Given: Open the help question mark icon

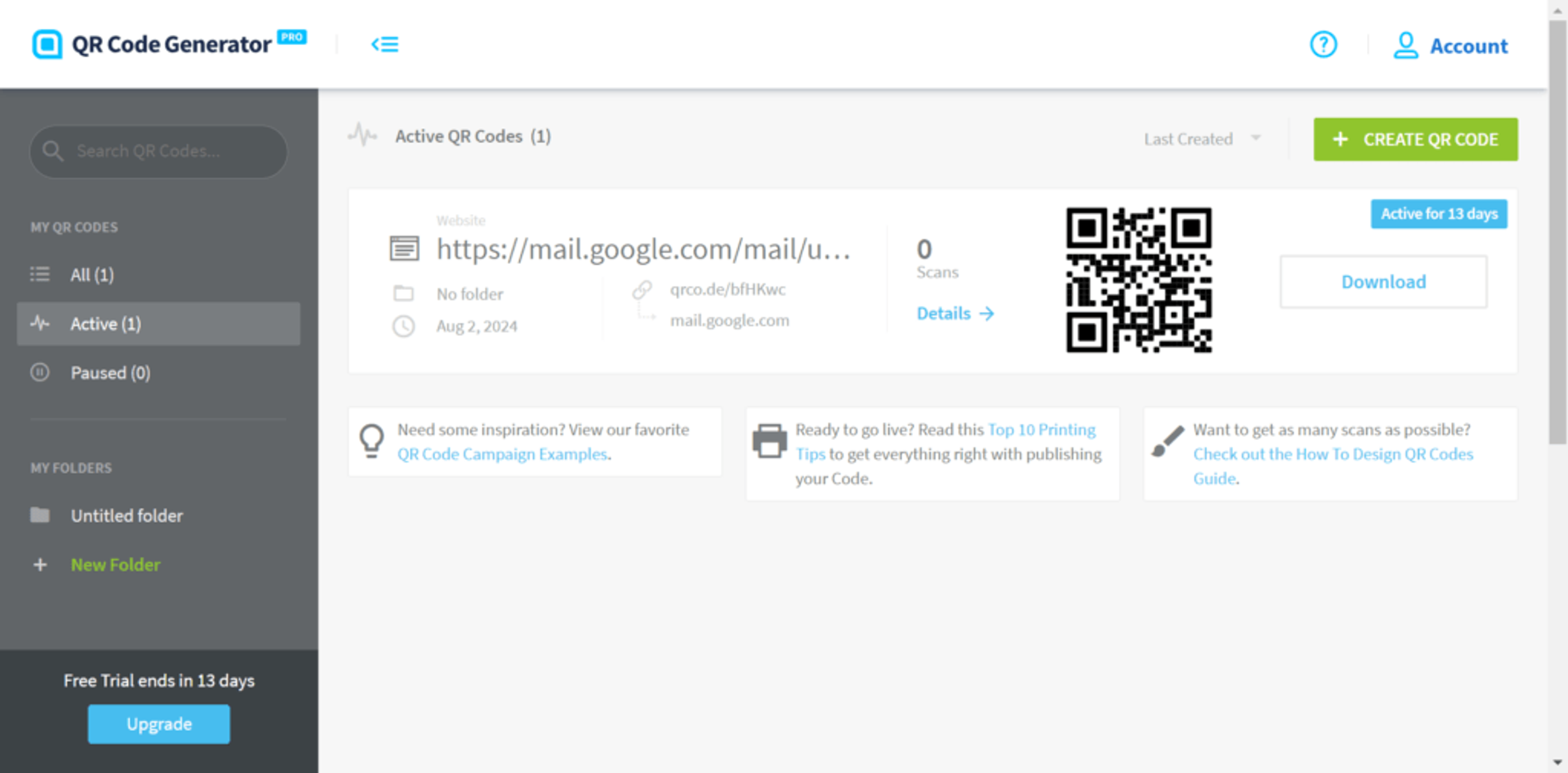Looking at the screenshot, I should [x=1323, y=44].
